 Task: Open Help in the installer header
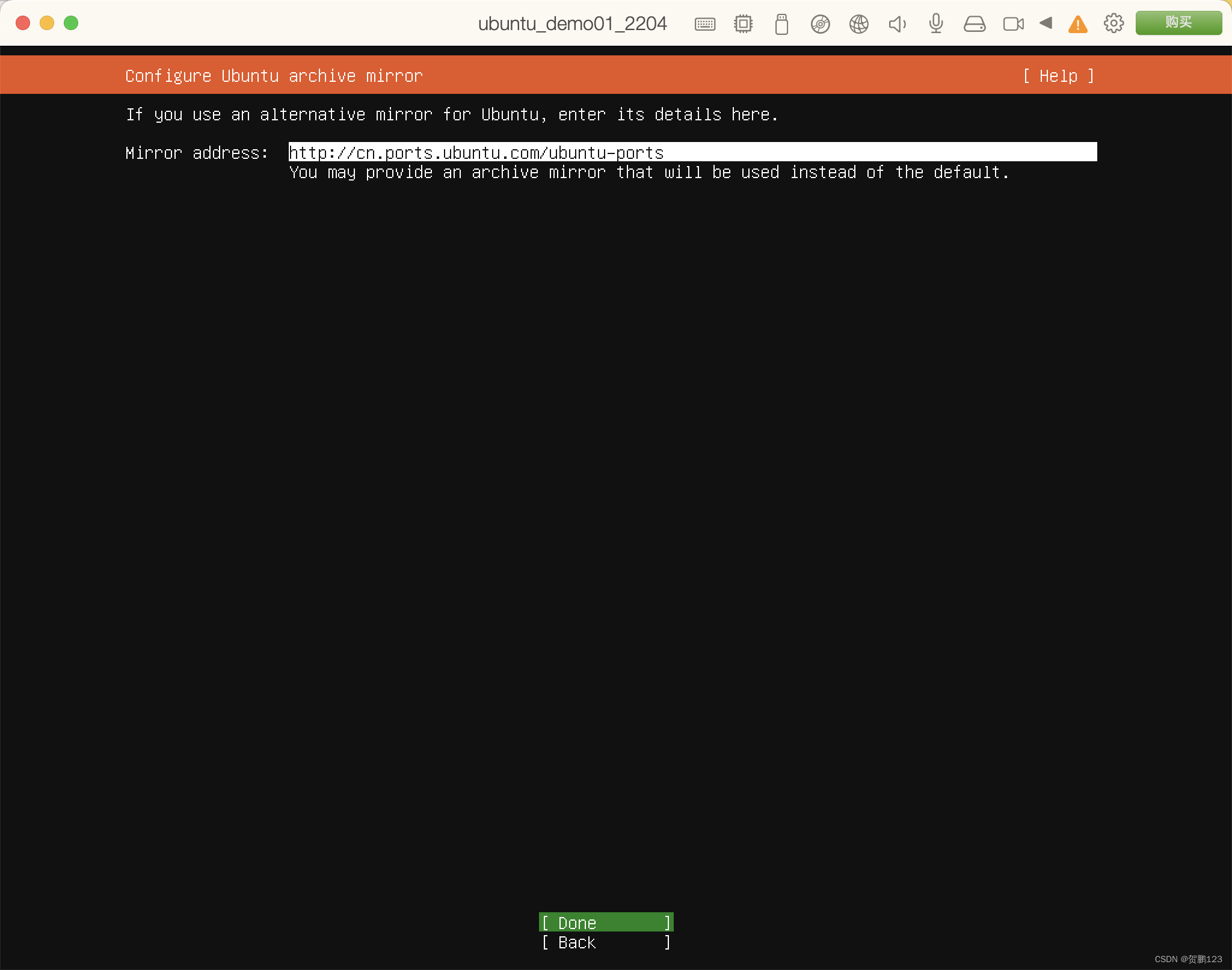(1059, 76)
